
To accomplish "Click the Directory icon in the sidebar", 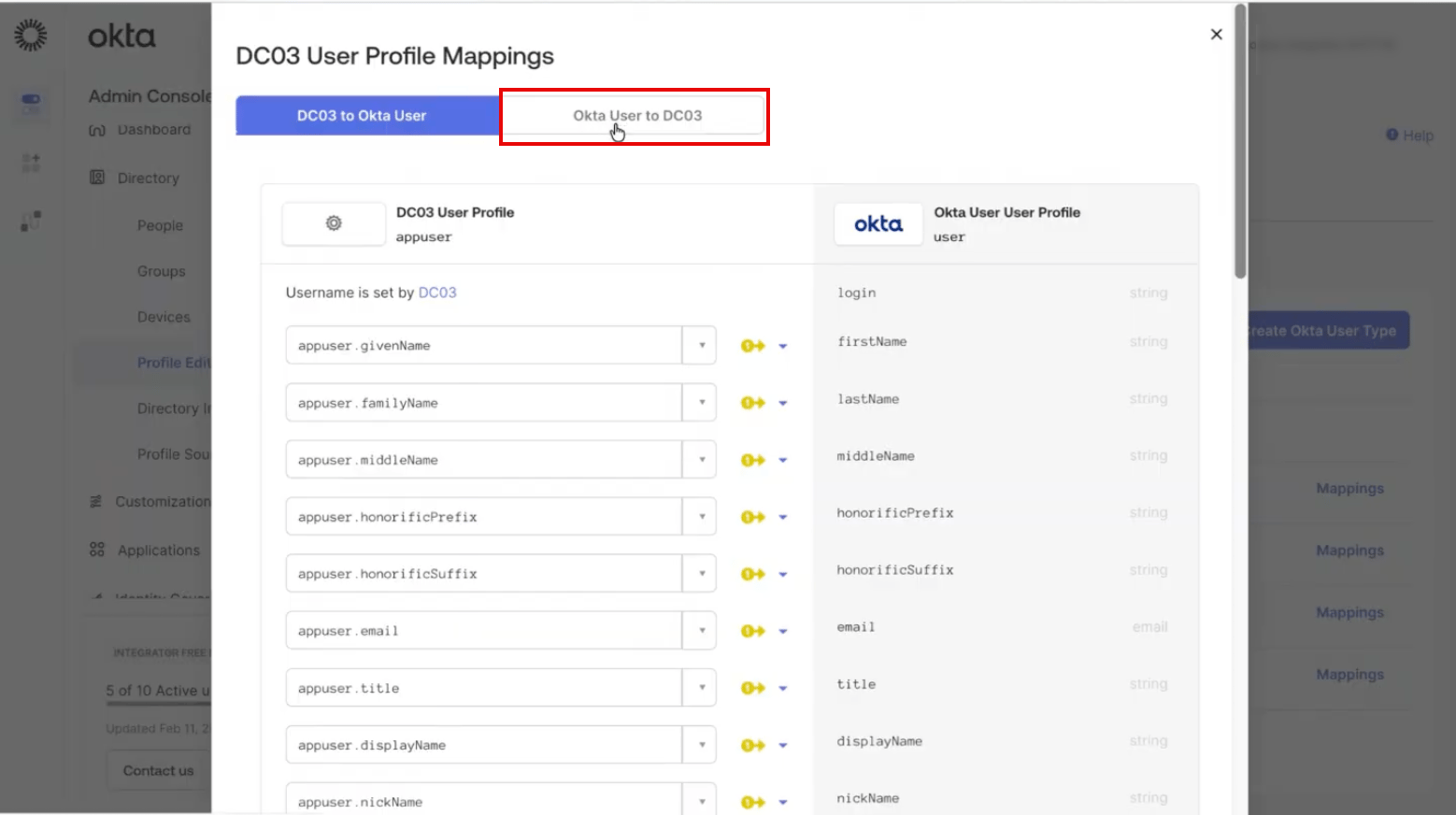I will (x=97, y=178).
